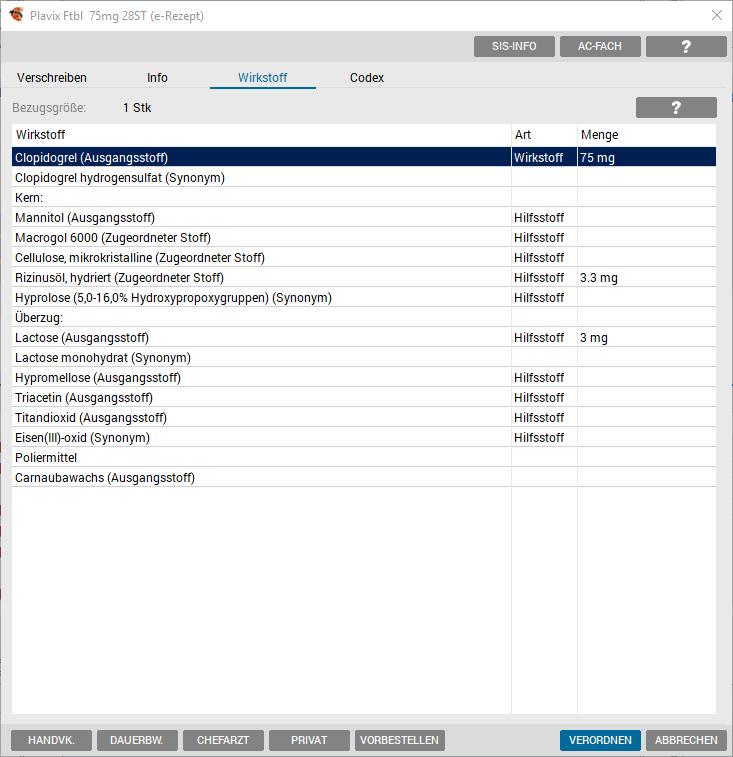This screenshot has width=733, height=757.
Task: Click the Wirkstoff Art cell for Clopidogrel
Action: (544, 157)
